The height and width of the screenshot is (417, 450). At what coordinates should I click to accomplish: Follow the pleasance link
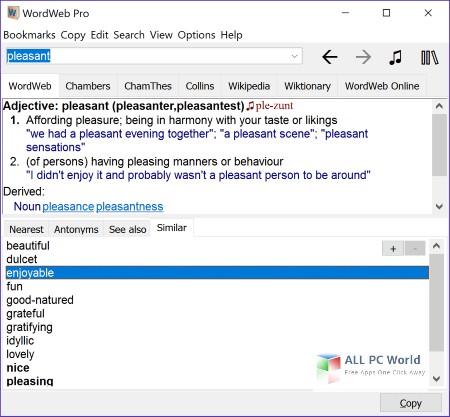click(68, 207)
